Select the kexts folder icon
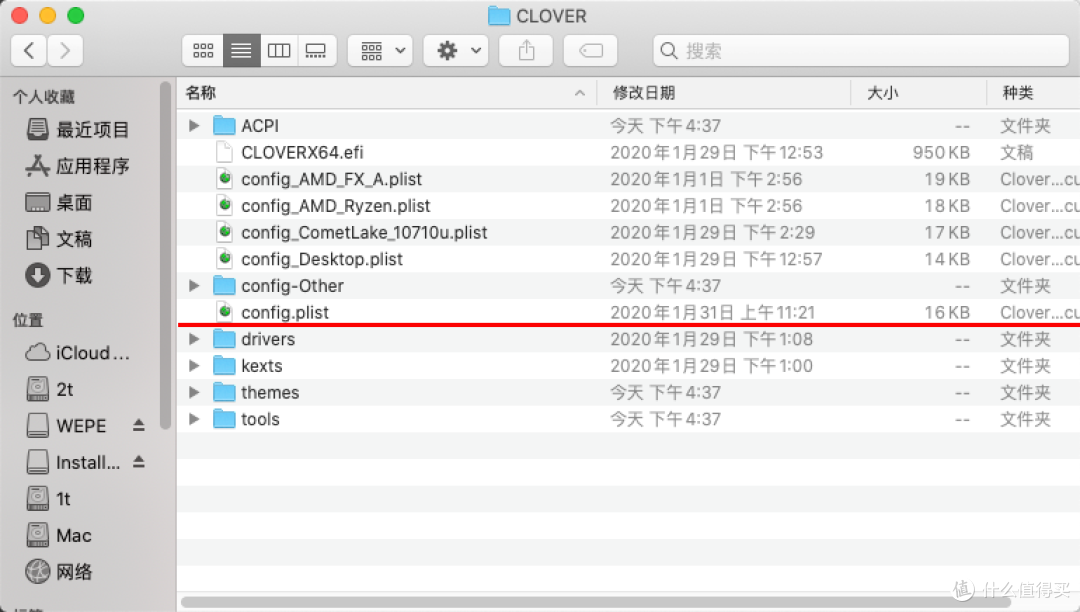The image size is (1080, 612). 224,366
